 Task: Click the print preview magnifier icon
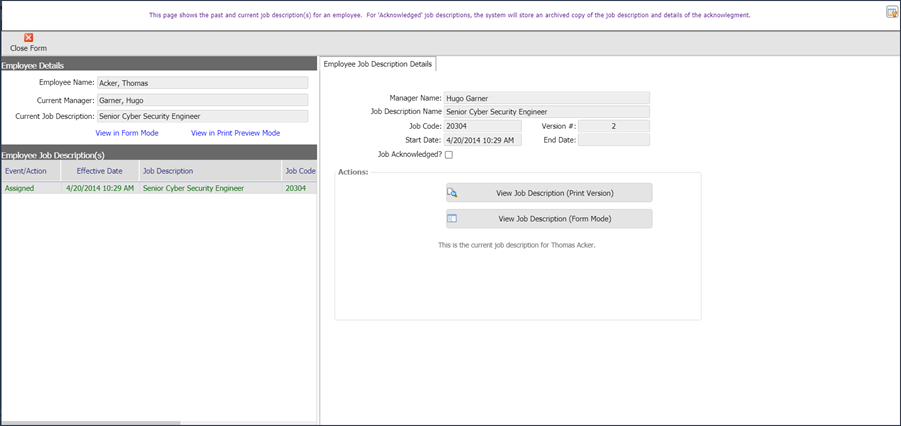point(453,193)
